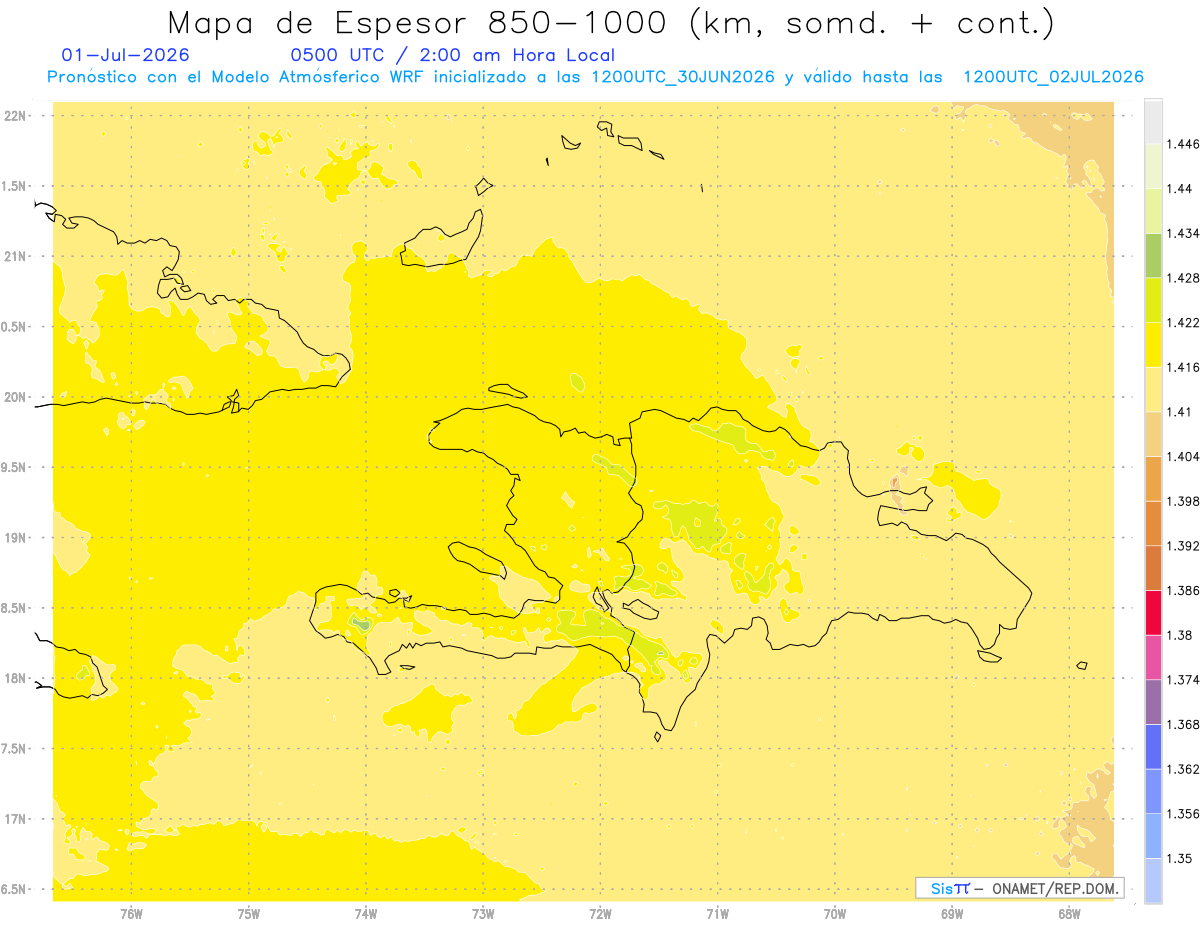Click the longitude label '73W'
Viewport: 1200px width, 927px height.
click(x=483, y=913)
